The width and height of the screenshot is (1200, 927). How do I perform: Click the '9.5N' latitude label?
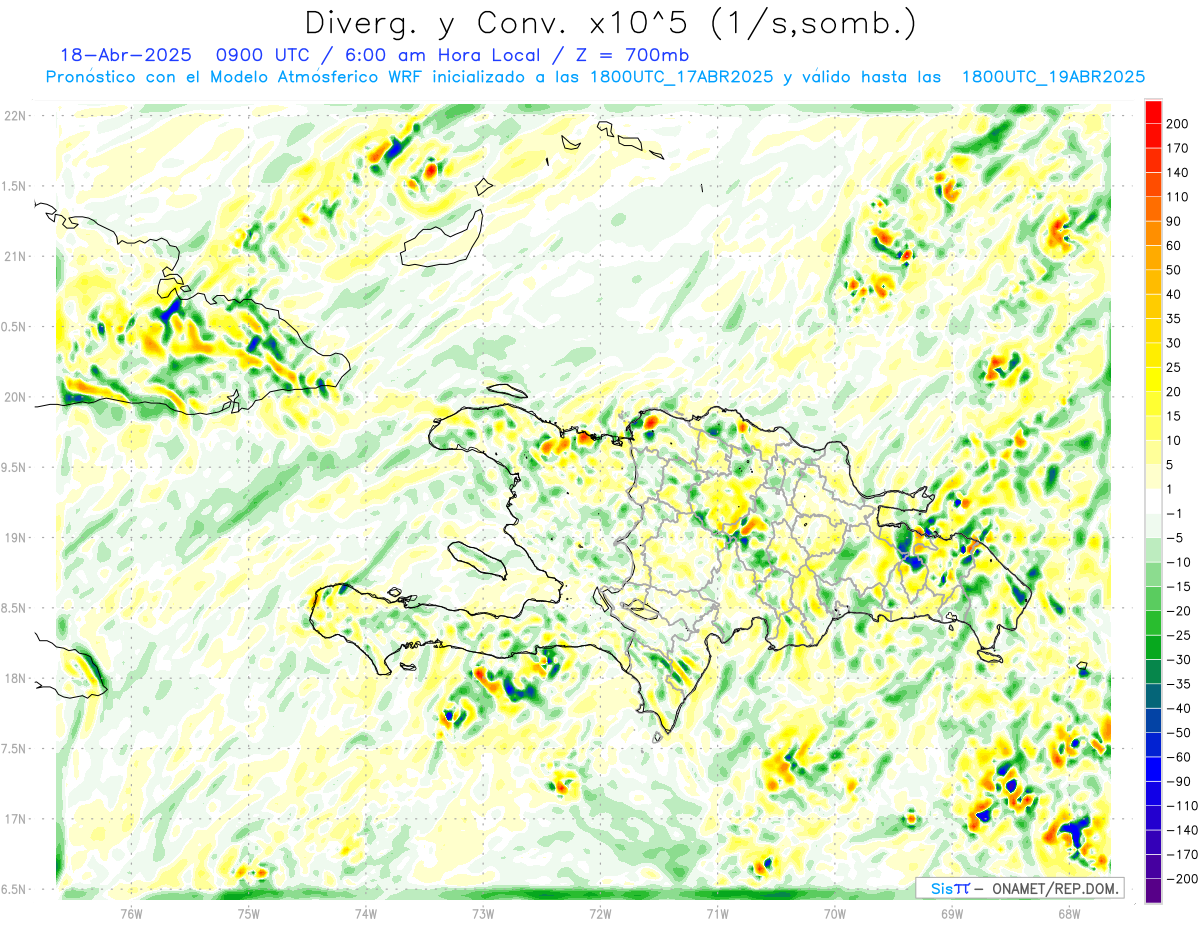16,467
